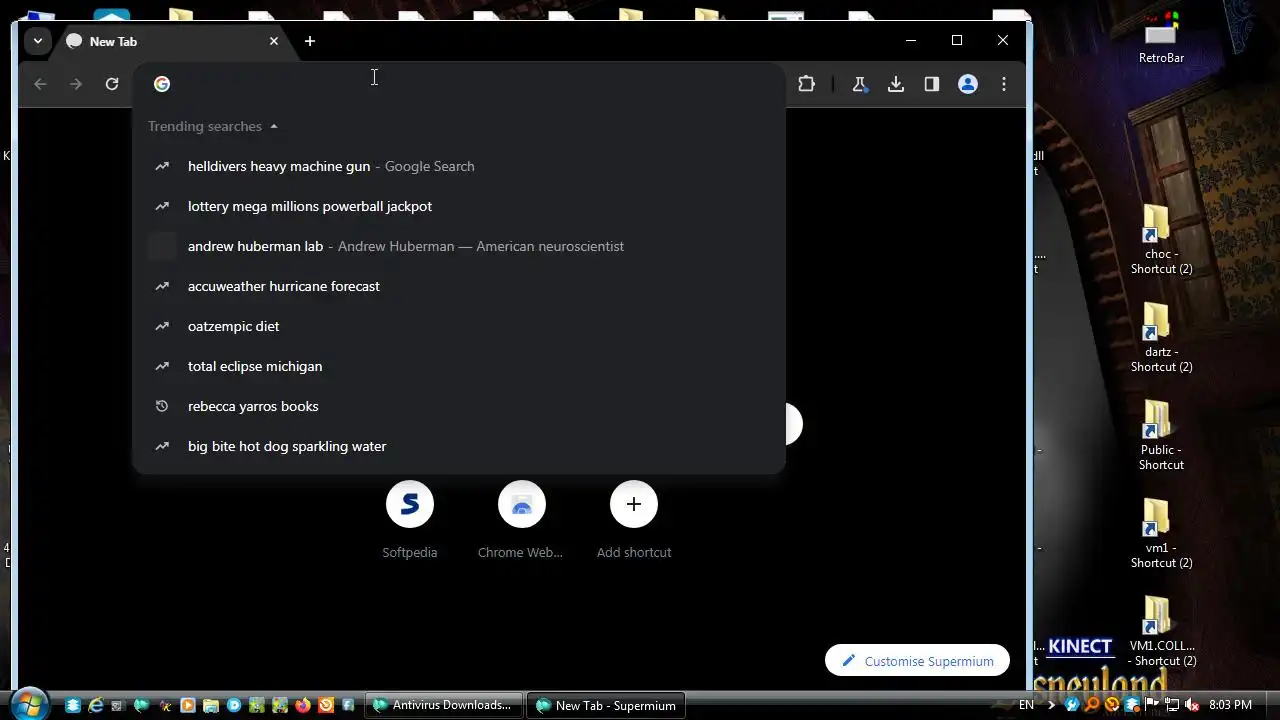
Task: Open the profile avatar menu
Action: (x=968, y=84)
